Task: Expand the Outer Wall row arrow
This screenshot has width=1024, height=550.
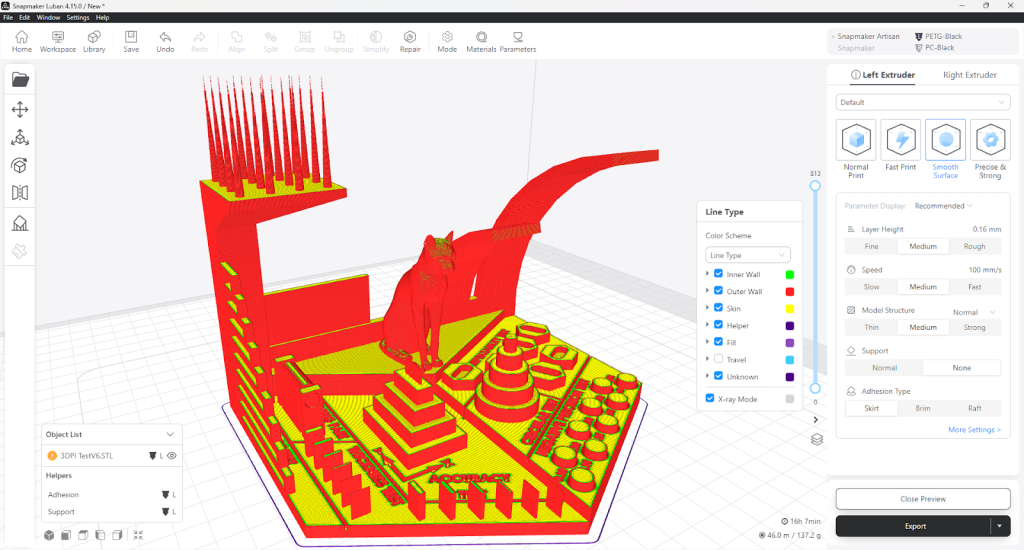Action: coord(707,291)
